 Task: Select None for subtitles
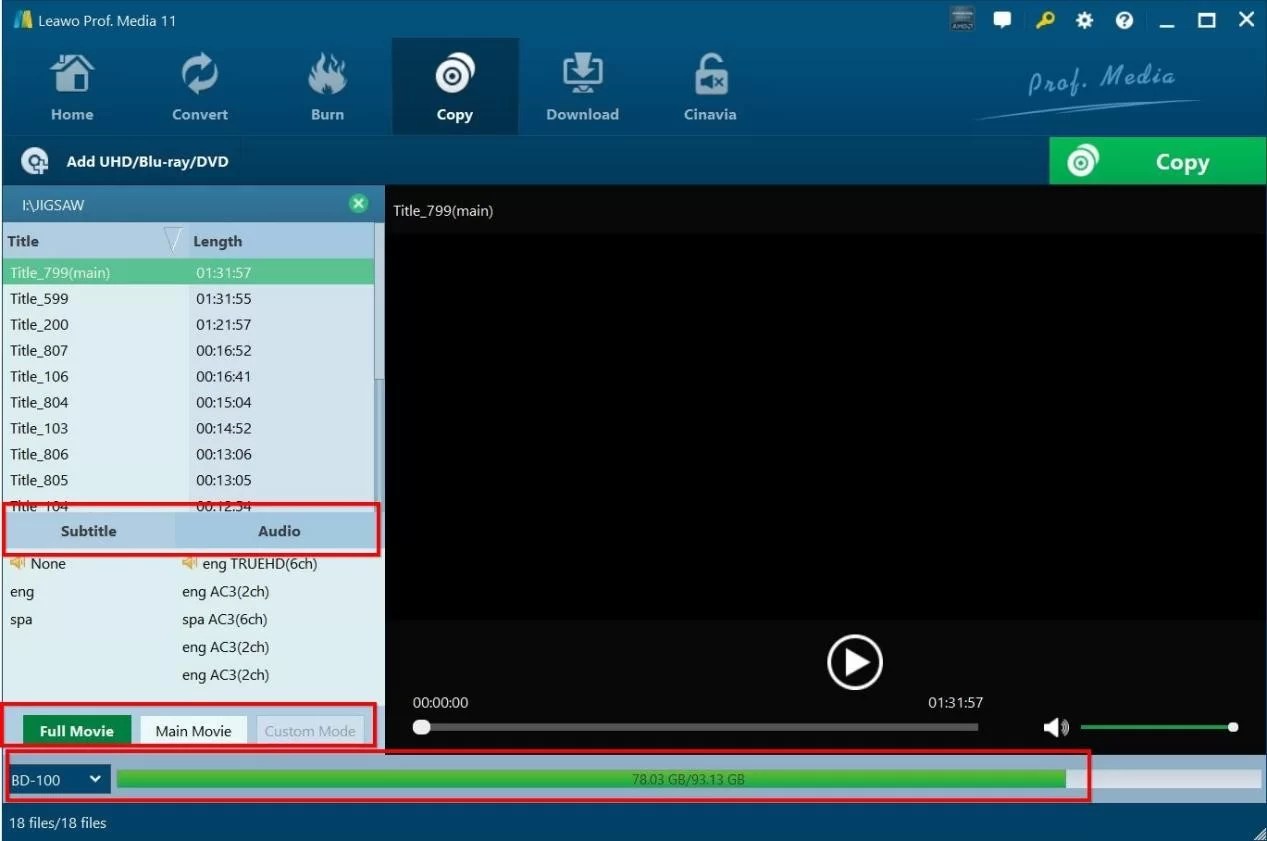[x=45, y=563]
